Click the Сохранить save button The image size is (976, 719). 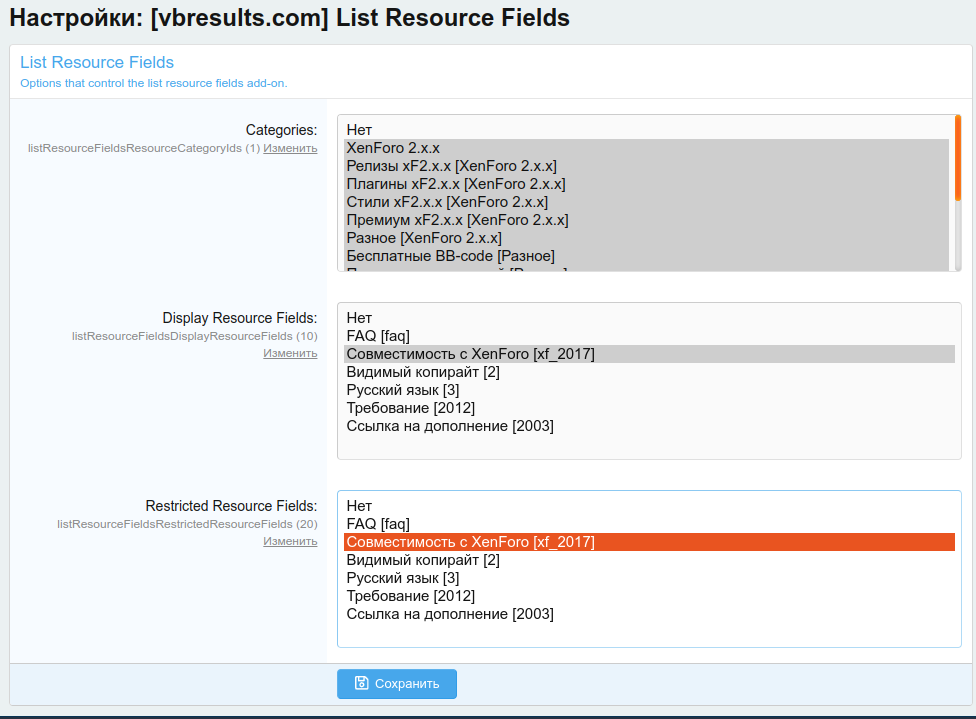[x=396, y=684]
